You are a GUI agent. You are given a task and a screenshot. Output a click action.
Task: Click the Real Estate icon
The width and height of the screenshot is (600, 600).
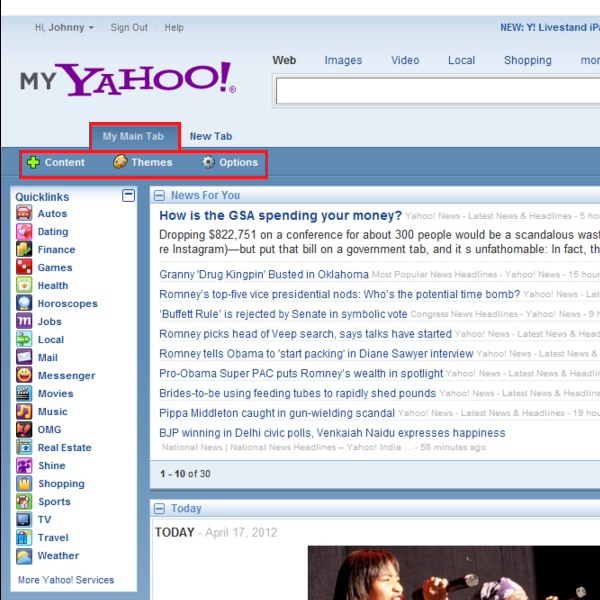tap(24, 447)
